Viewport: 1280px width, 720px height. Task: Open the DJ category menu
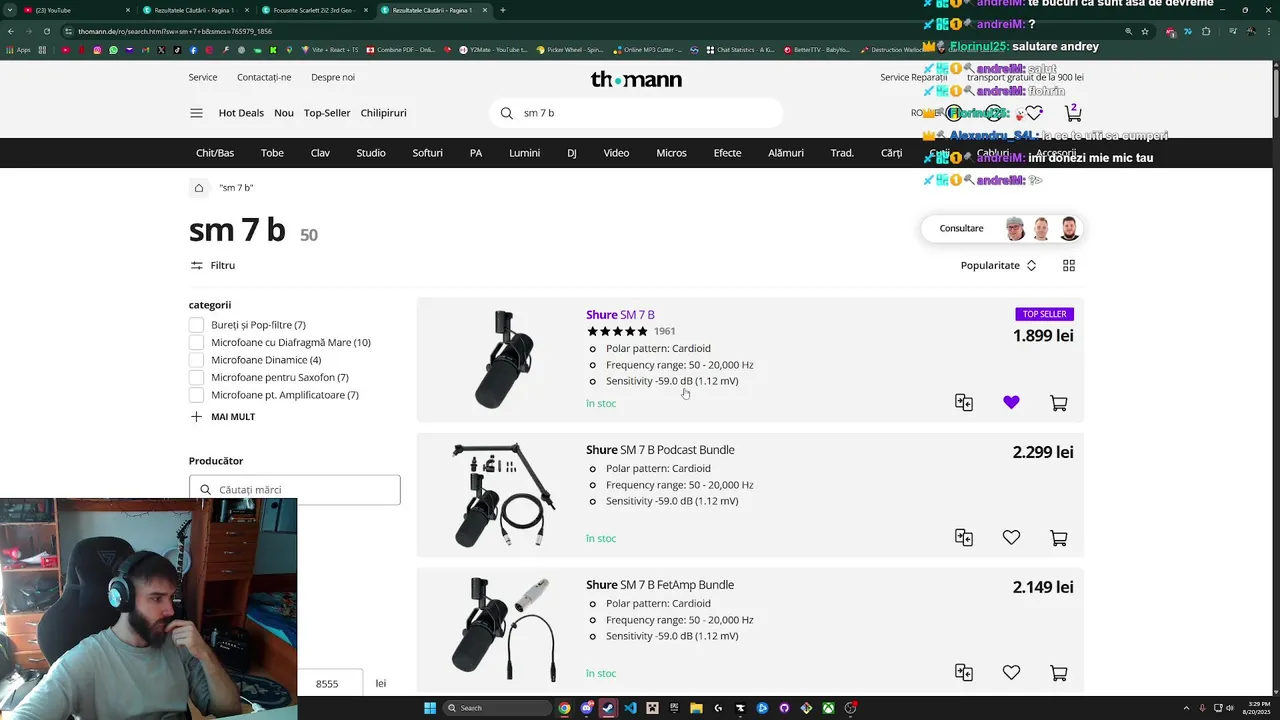point(572,153)
